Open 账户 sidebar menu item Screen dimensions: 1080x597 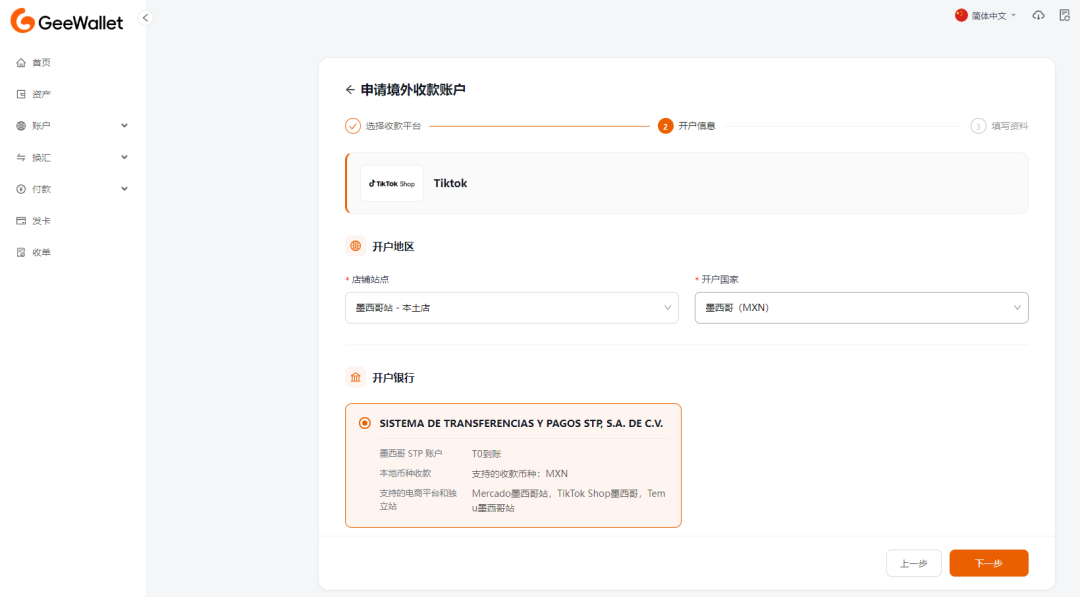[x=41, y=126]
